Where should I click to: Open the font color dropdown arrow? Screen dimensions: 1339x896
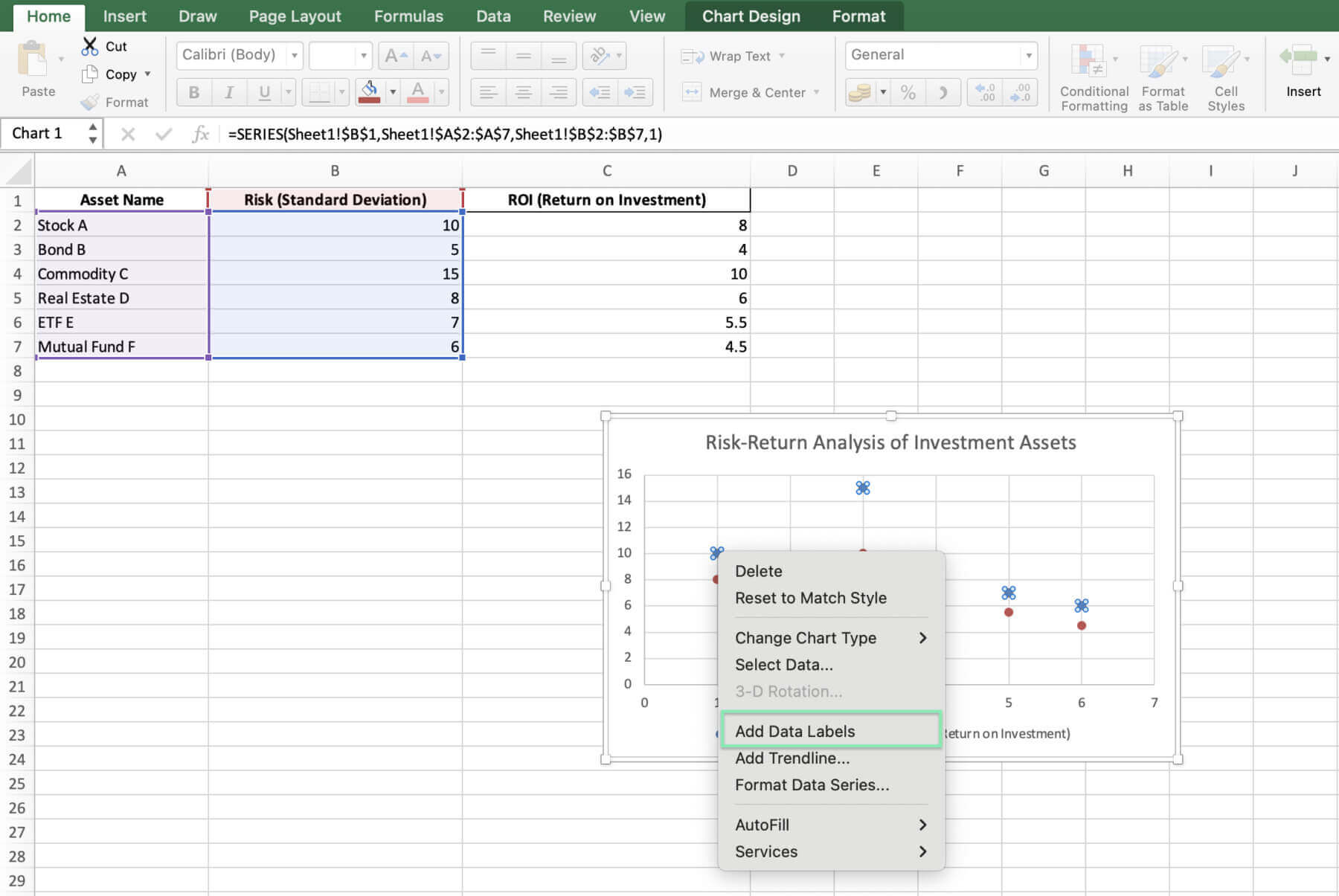click(x=441, y=92)
